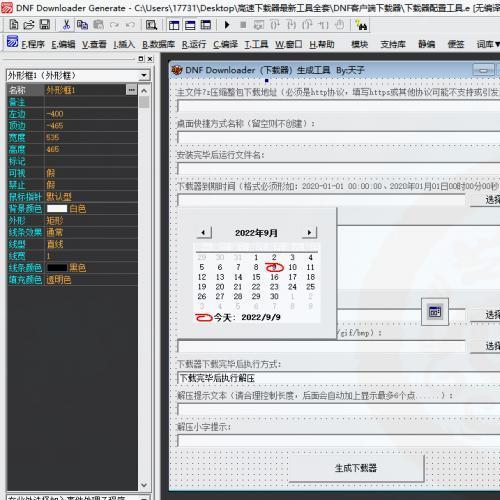Open the R.运行 menu
Image resolution: width=500 pixels, height=500 pixels.
coord(194,44)
